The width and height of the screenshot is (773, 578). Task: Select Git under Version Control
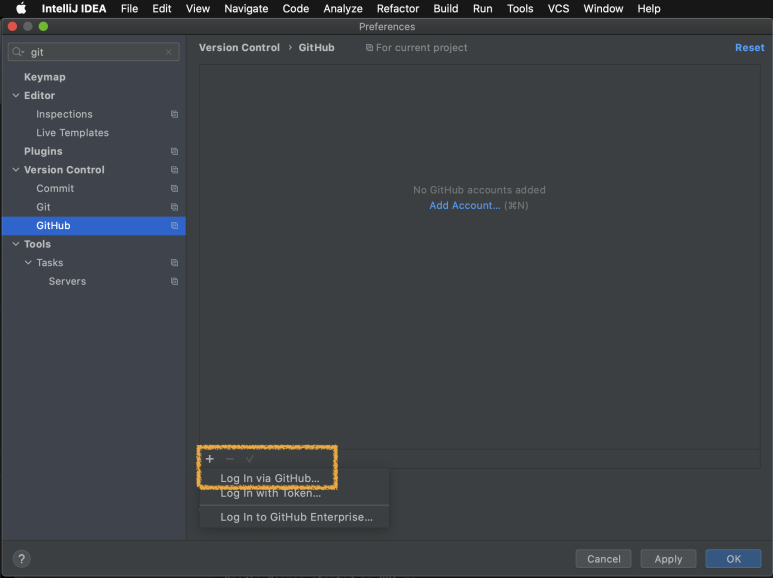[43, 207]
